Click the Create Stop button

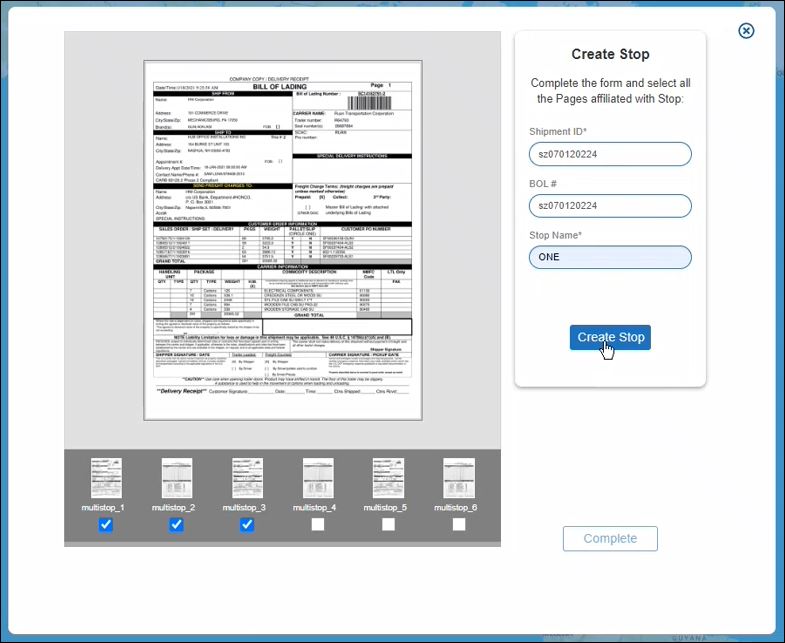point(610,338)
